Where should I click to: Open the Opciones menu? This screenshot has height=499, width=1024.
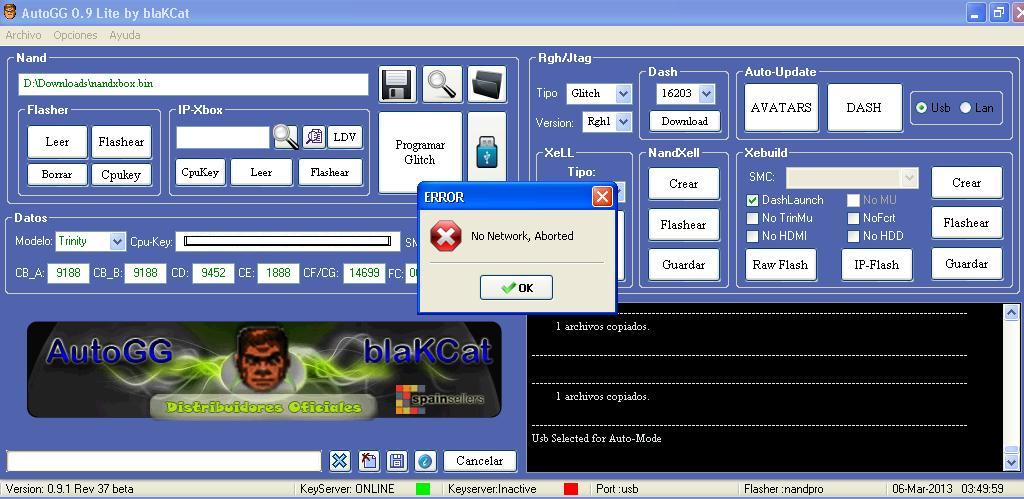(x=75, y=35)
